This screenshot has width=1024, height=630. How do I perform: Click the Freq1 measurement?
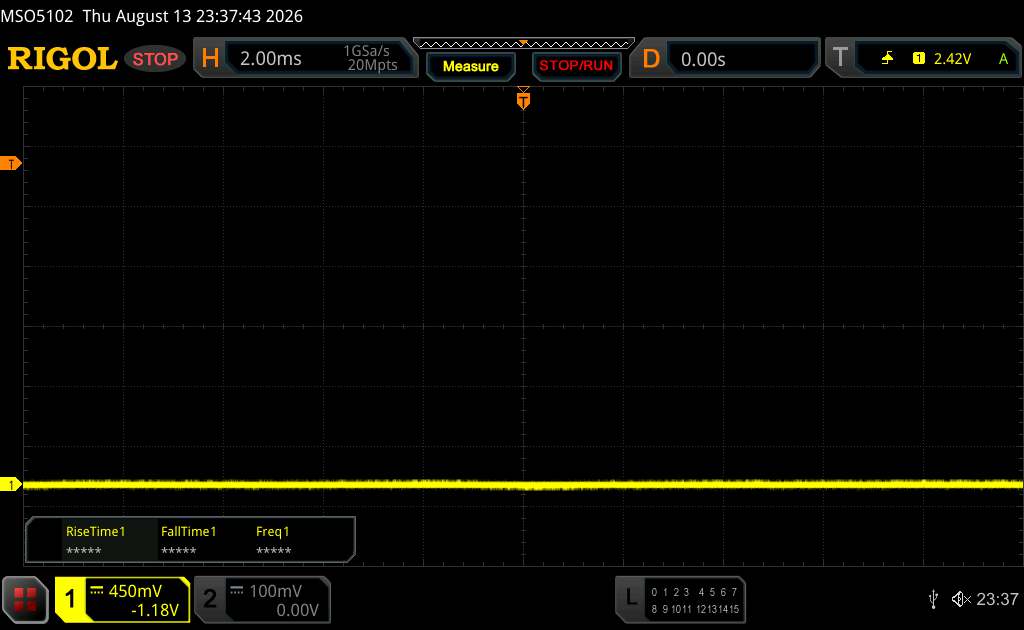coord(273,540)
